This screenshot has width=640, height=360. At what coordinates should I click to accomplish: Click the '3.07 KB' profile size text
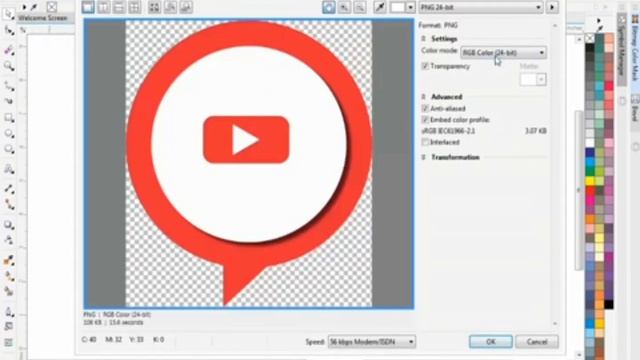[x=536, y=131]
